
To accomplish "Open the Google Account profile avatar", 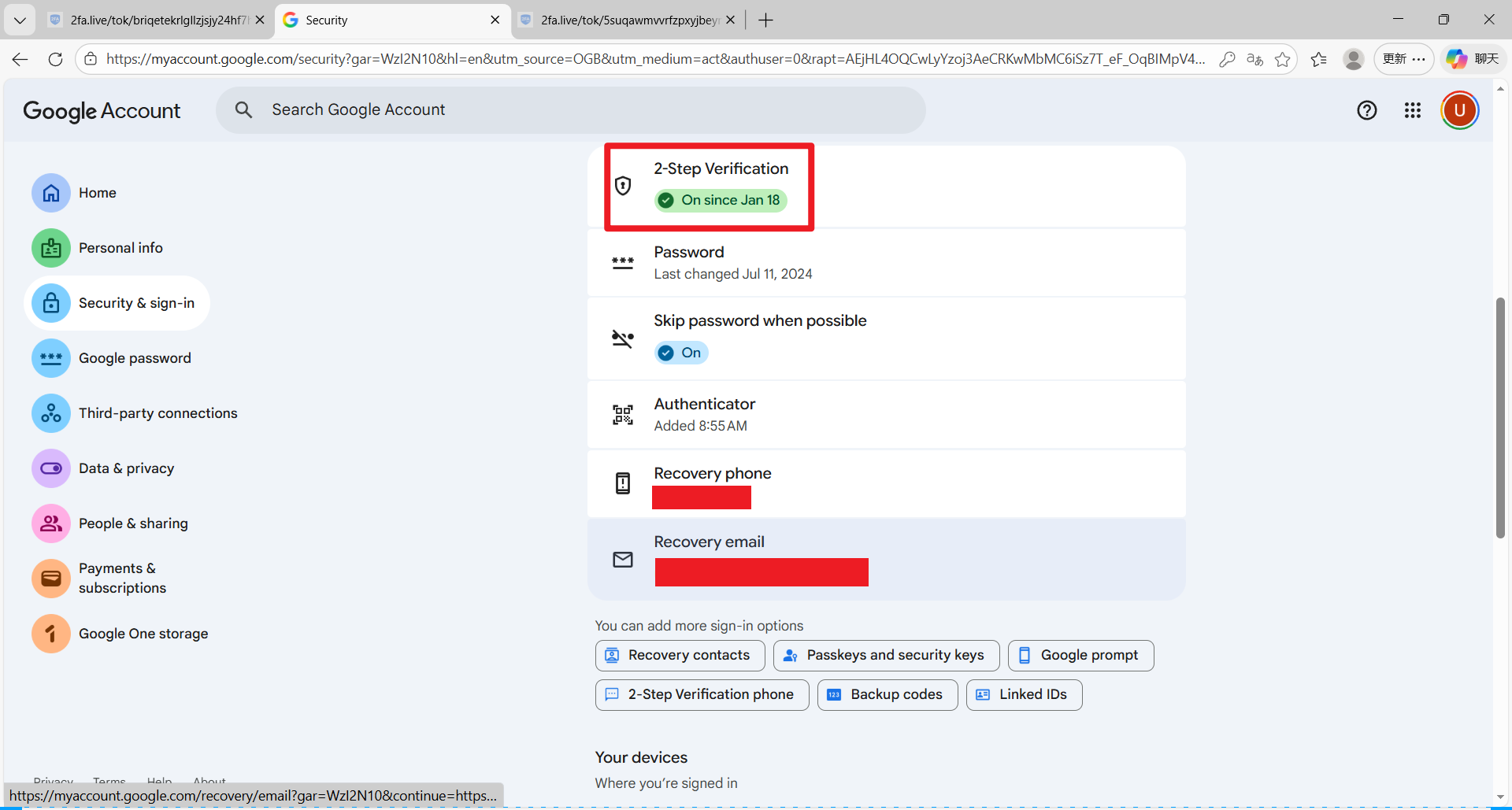I will (x=1459, y=110).
